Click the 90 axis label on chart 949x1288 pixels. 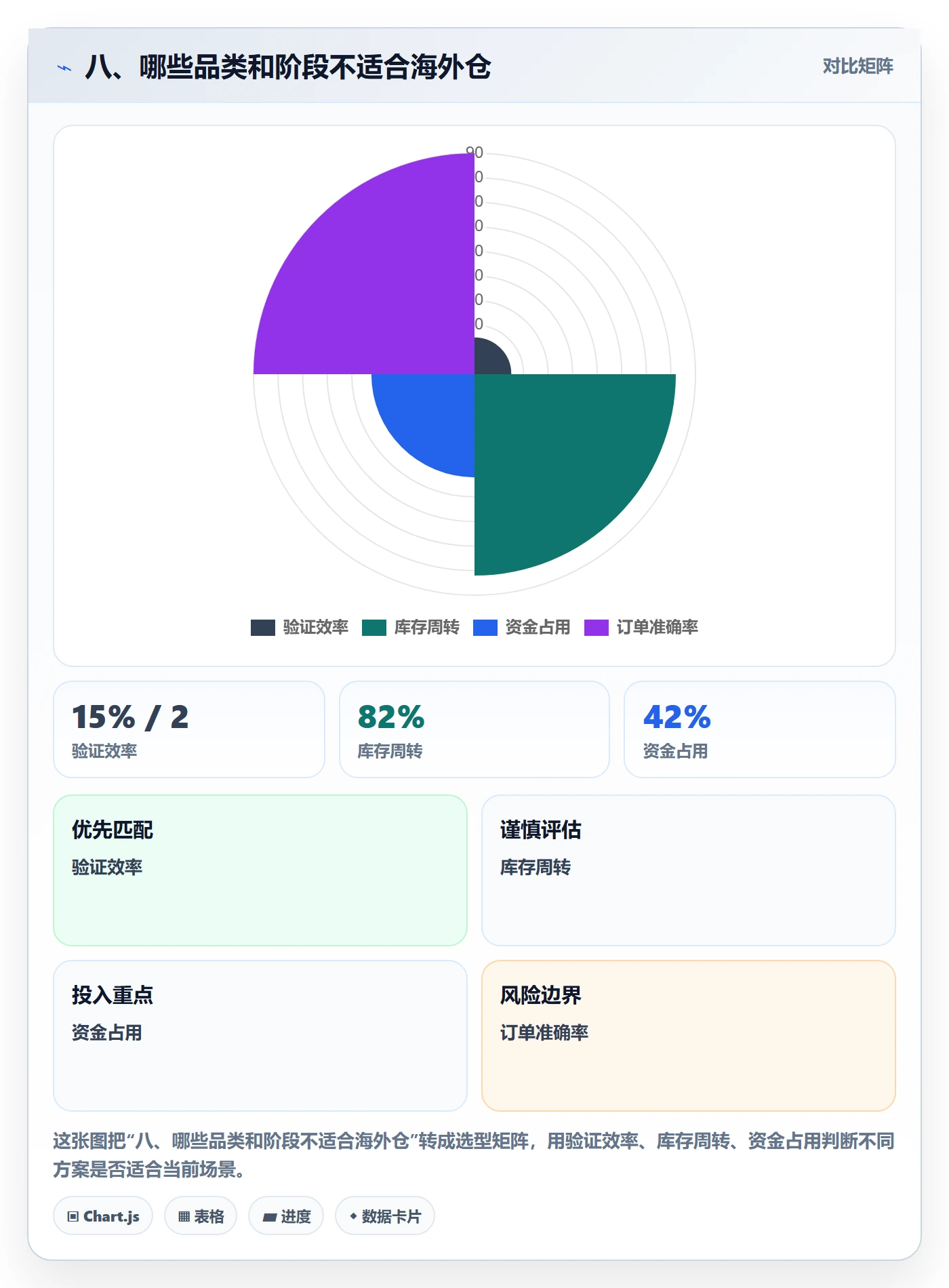click(474, 153)
